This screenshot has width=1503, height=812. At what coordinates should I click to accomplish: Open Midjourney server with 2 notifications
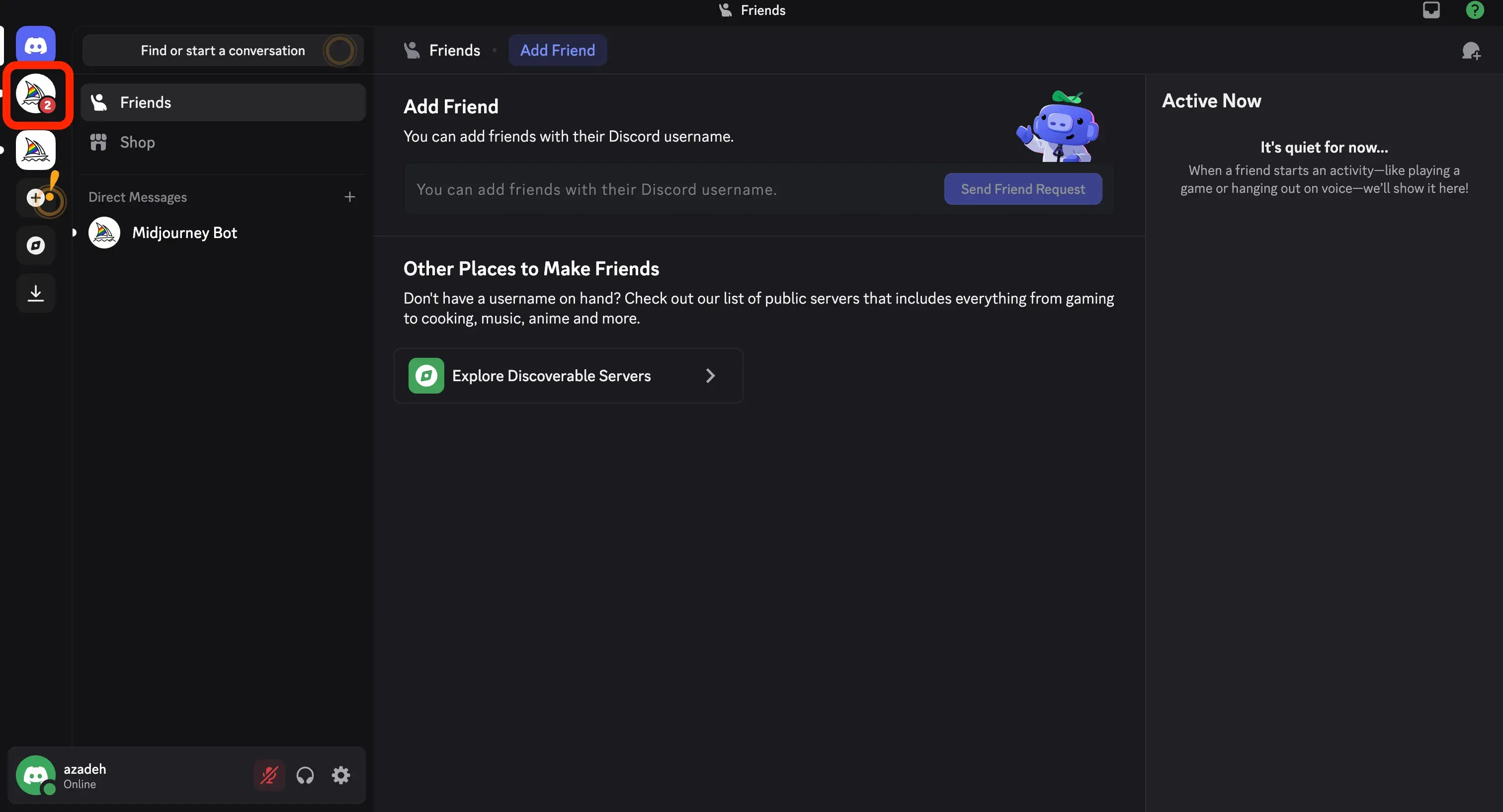36,94
